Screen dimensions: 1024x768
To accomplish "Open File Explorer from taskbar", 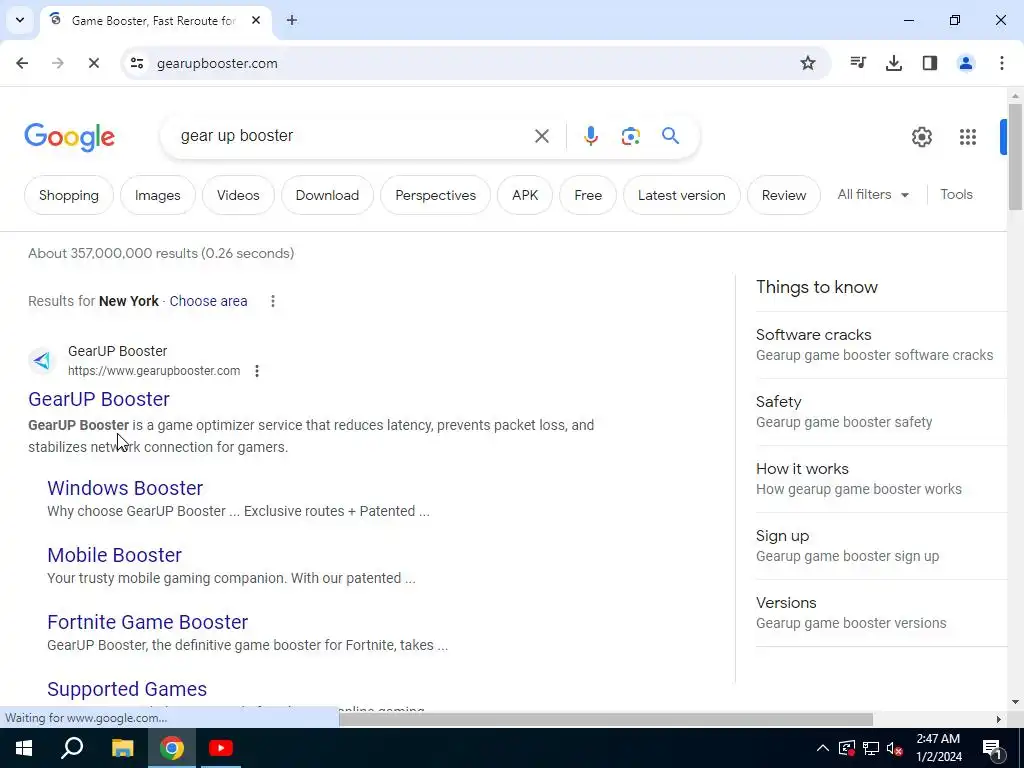I will tap(122, 748).
